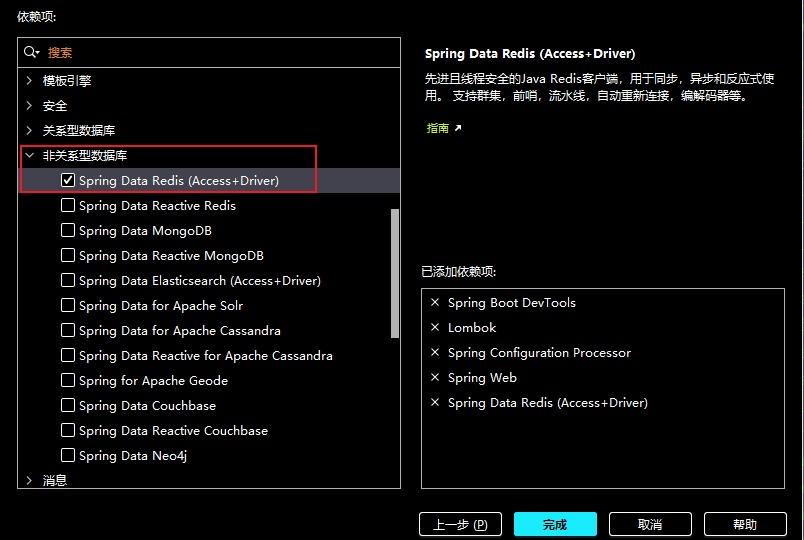804x540 pixels.
Task: Remove added Spring Data Redis via X icon
Action: [435, 403]
